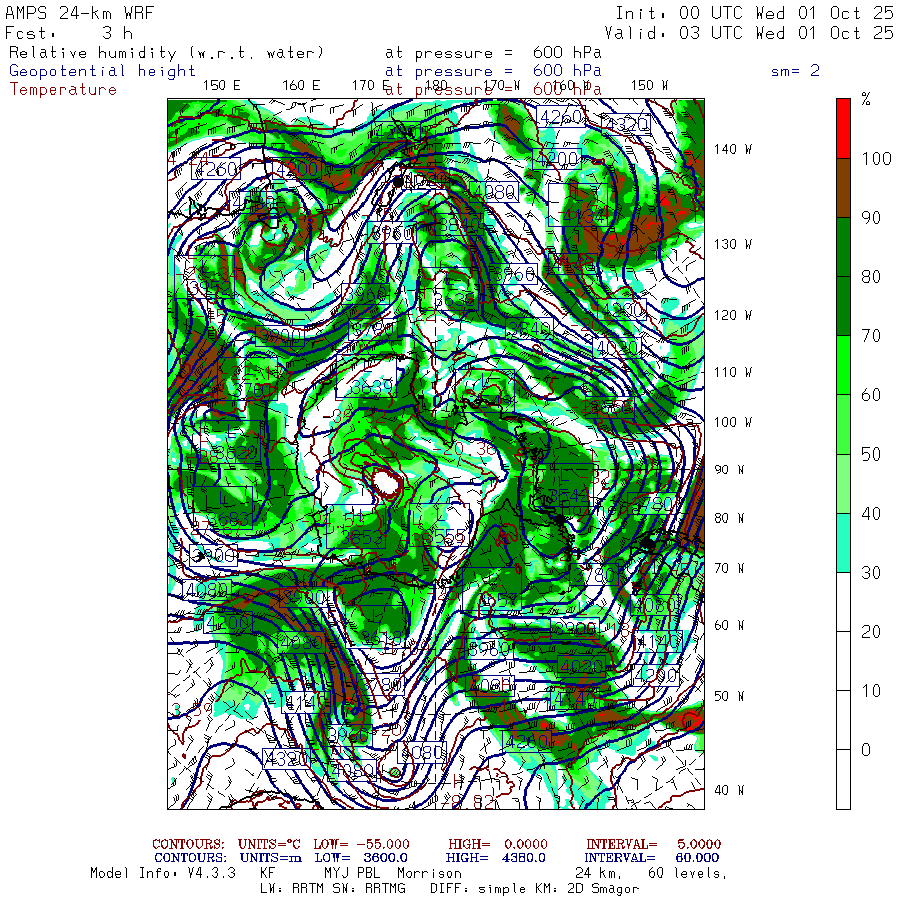
Task: Select the light green 40–50% swatch
Action: [843, 483]
